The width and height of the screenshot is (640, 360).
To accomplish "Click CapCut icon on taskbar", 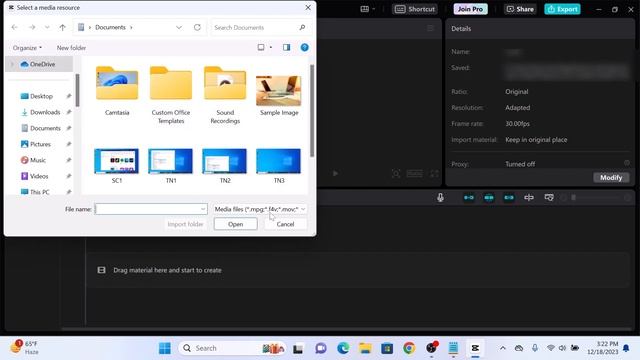I will tap(475, 348).
